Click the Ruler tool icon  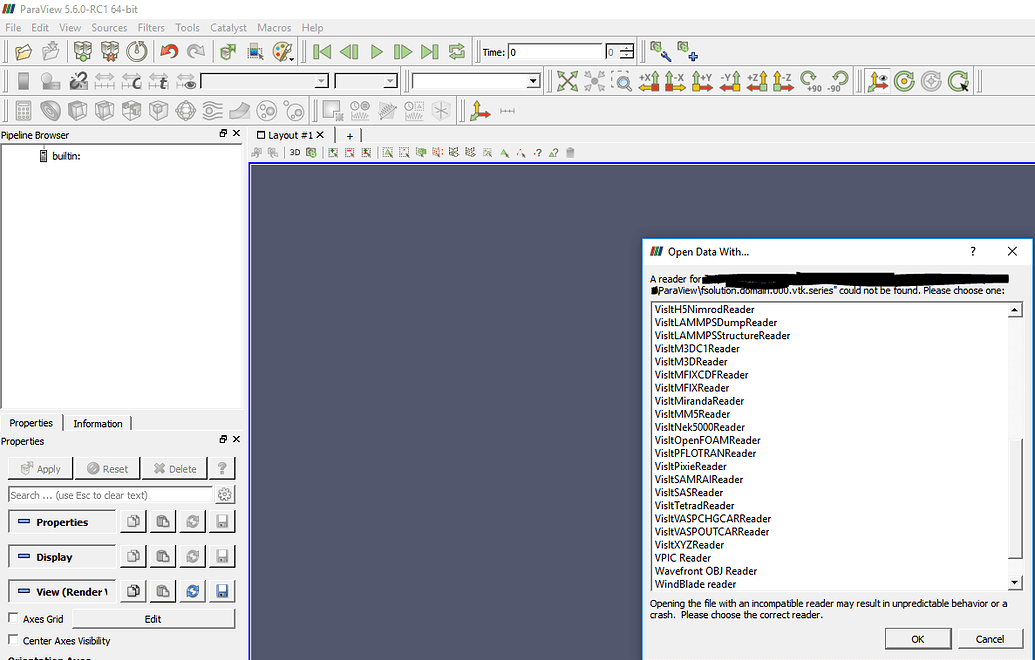(507, 111)
